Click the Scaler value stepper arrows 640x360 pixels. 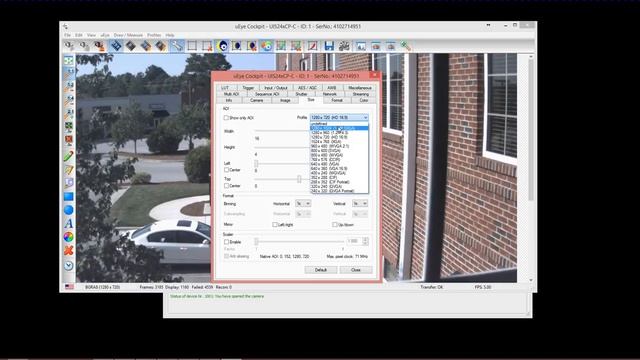(x=365, y=241)
